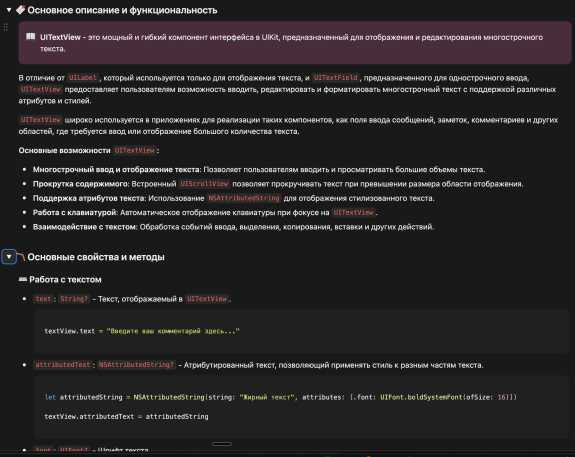
Task: Click the tag emoji beside 'Основное описание' heading
Action: pos(21,10)
